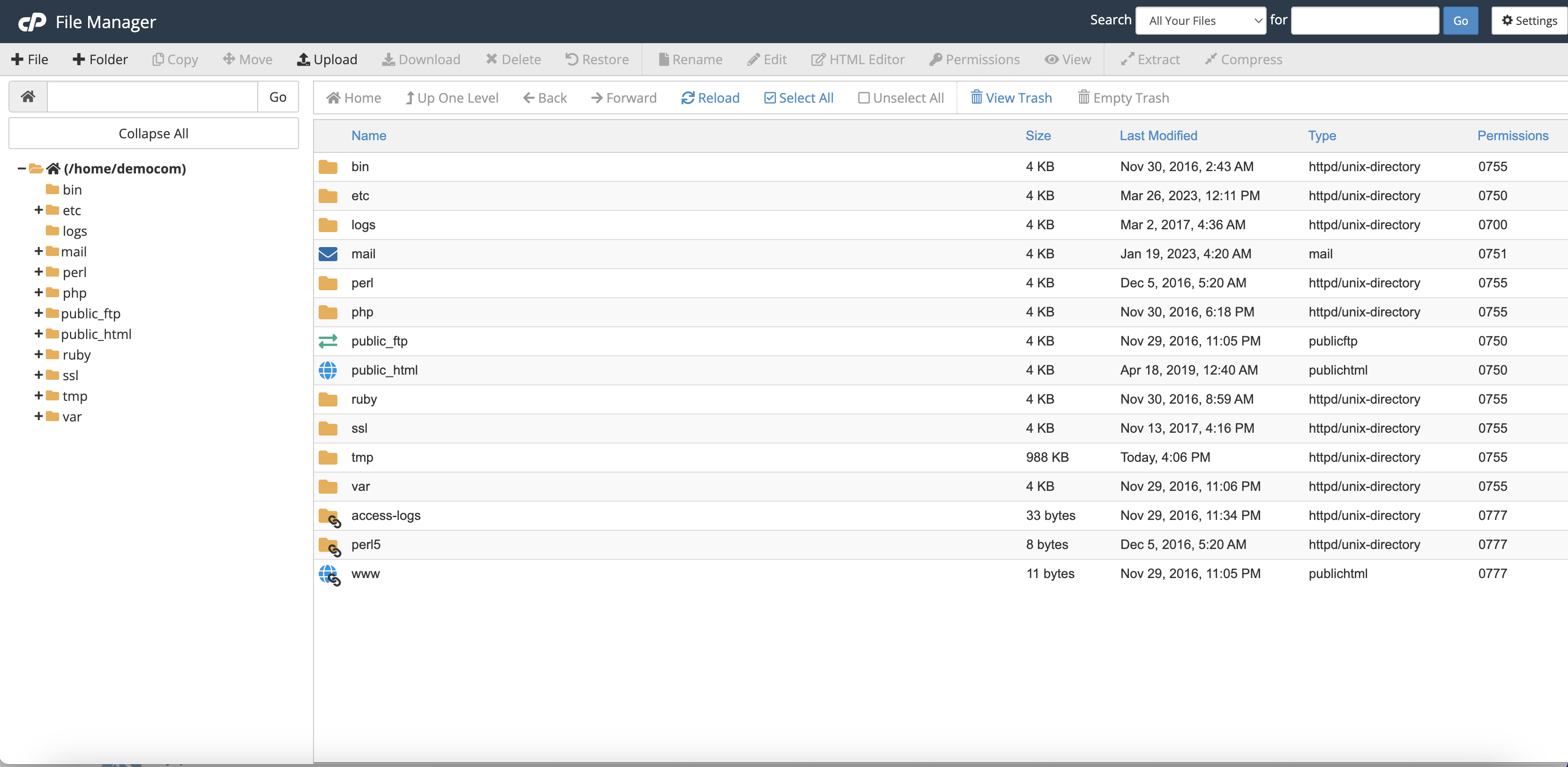Select the Extract tool

(1149, 59)
